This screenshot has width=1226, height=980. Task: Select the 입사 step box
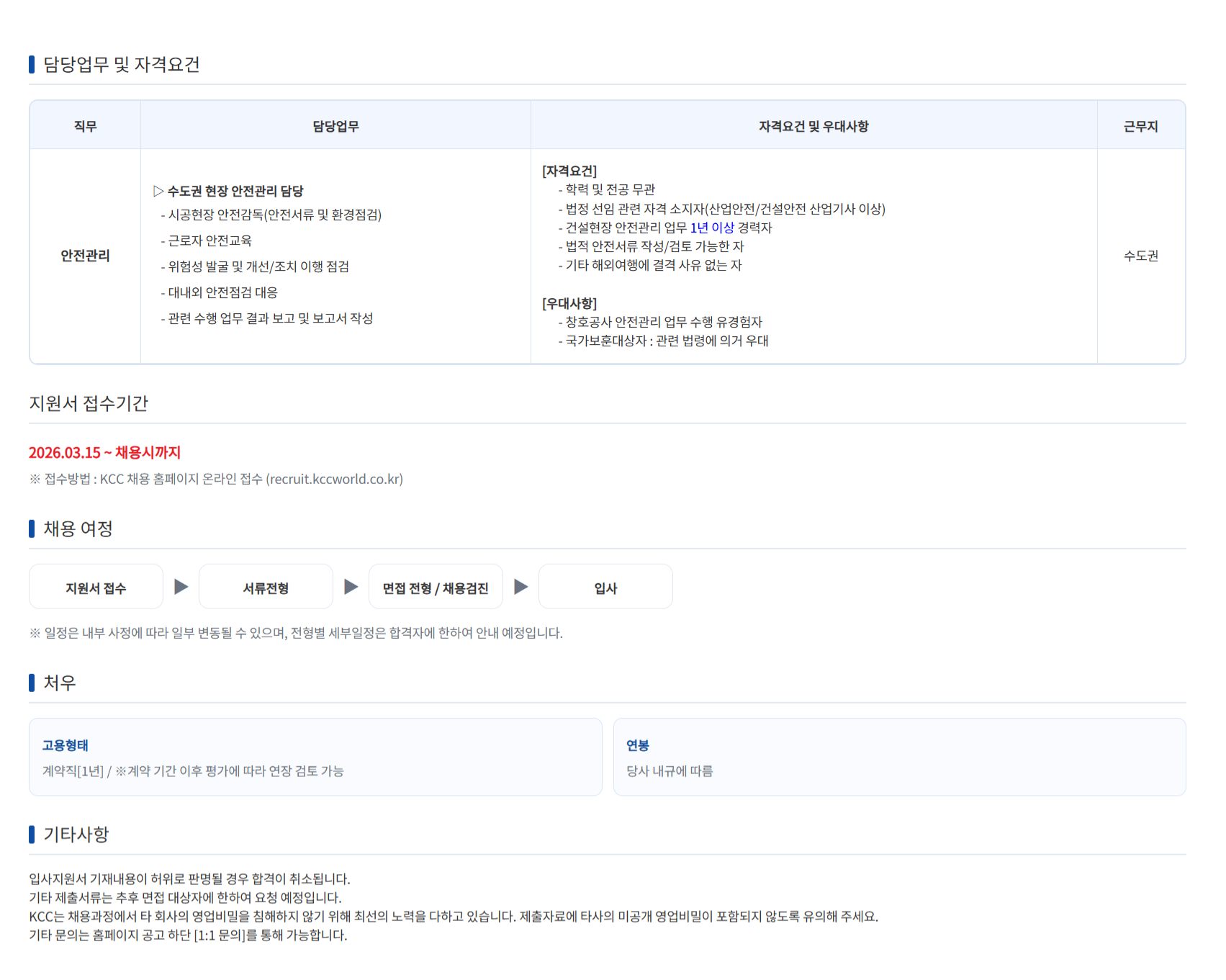(x=605, y=588)
